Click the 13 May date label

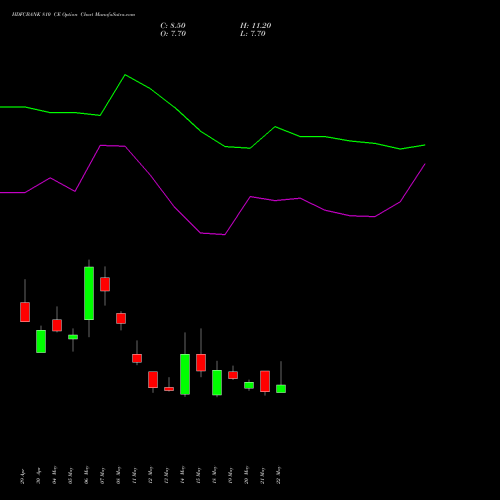click(x=167, y=475)
